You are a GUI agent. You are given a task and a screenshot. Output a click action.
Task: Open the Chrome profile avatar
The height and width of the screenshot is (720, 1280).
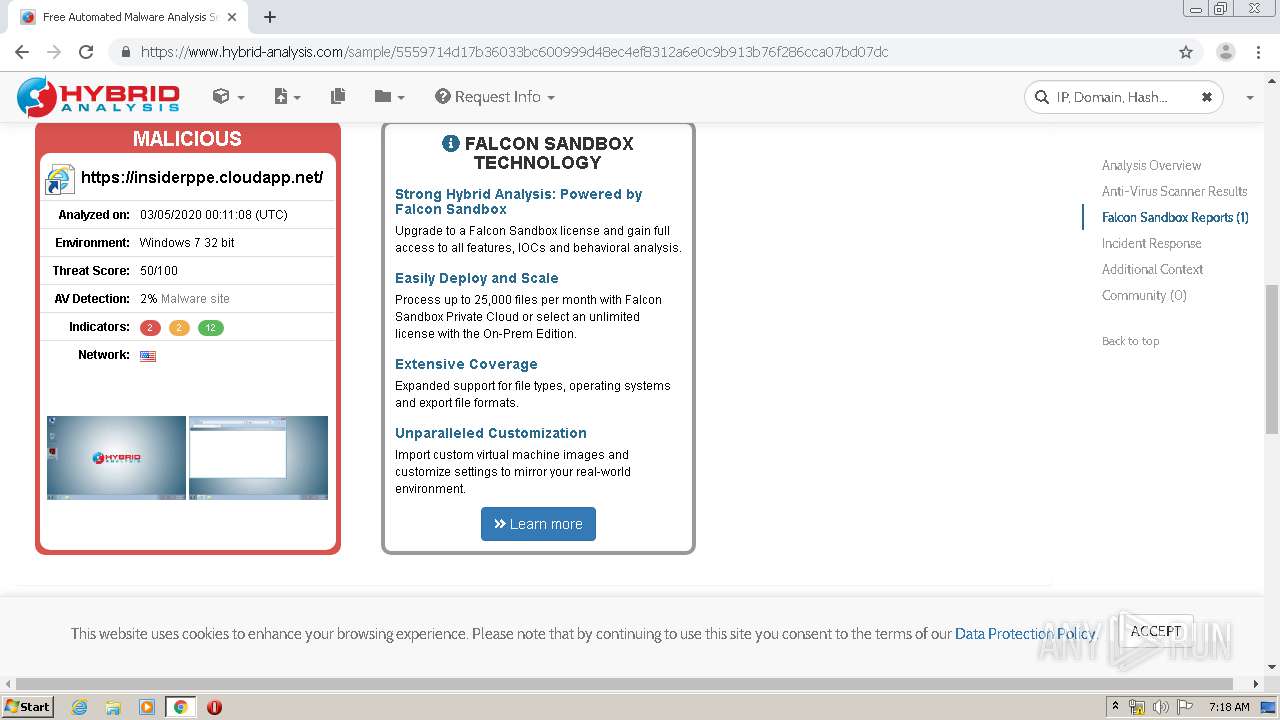click(x=1226, y=52)
